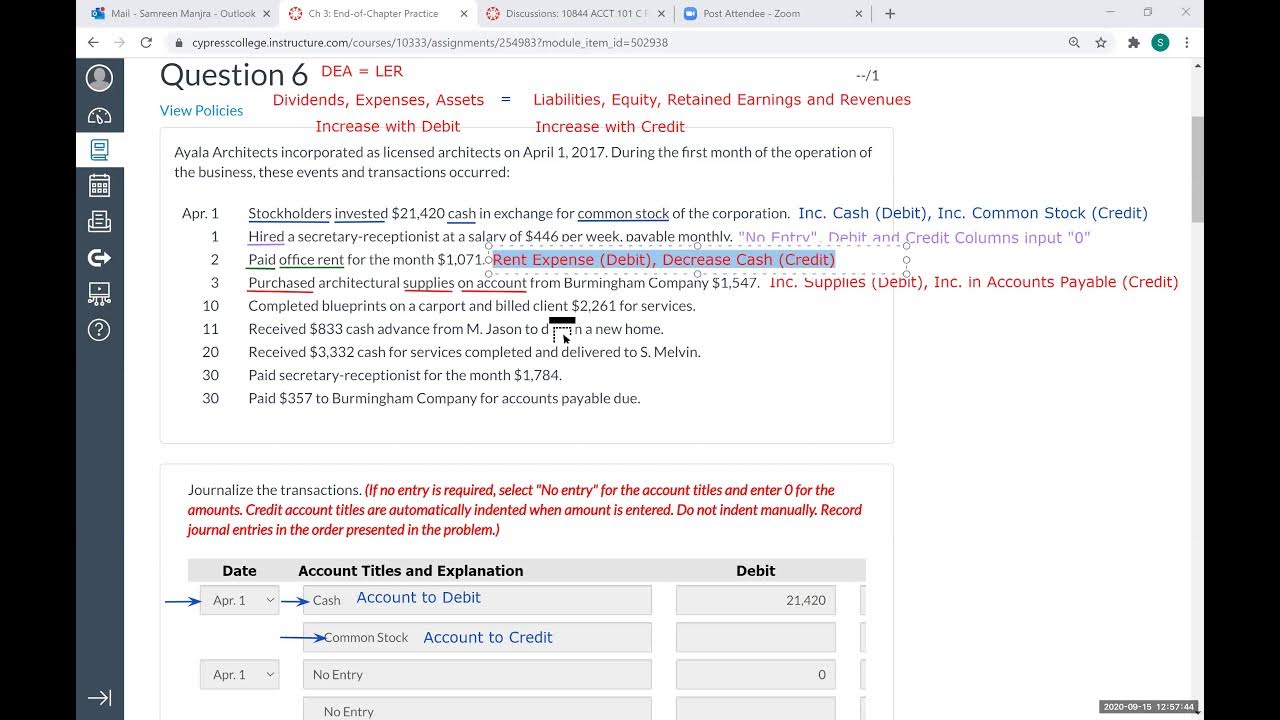
Task: Open the first Apr. 1 date dropdown
Action: pos(239,600)
